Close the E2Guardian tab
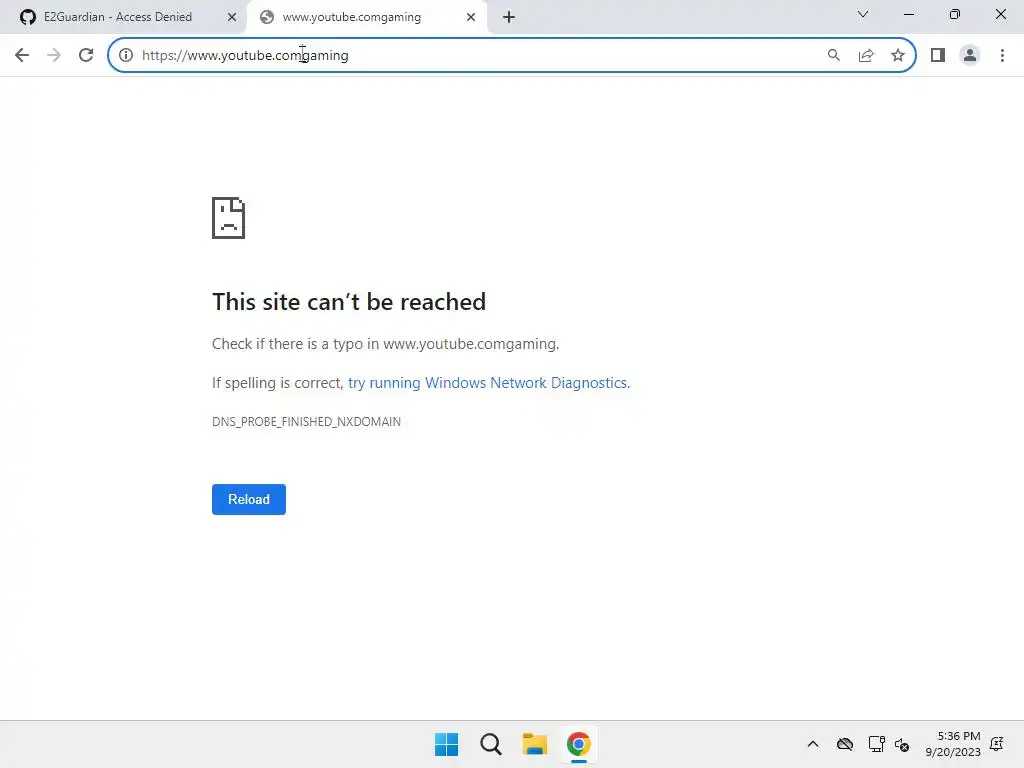 232,18
